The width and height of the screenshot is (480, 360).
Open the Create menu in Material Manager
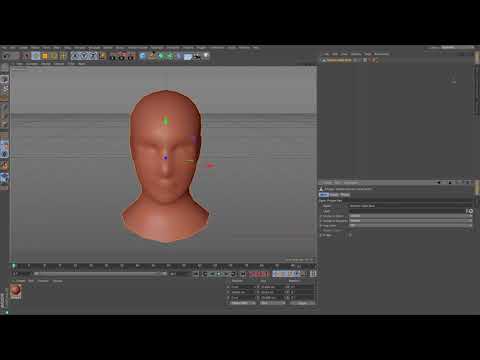pyautogui.click(x=19, y=281)
